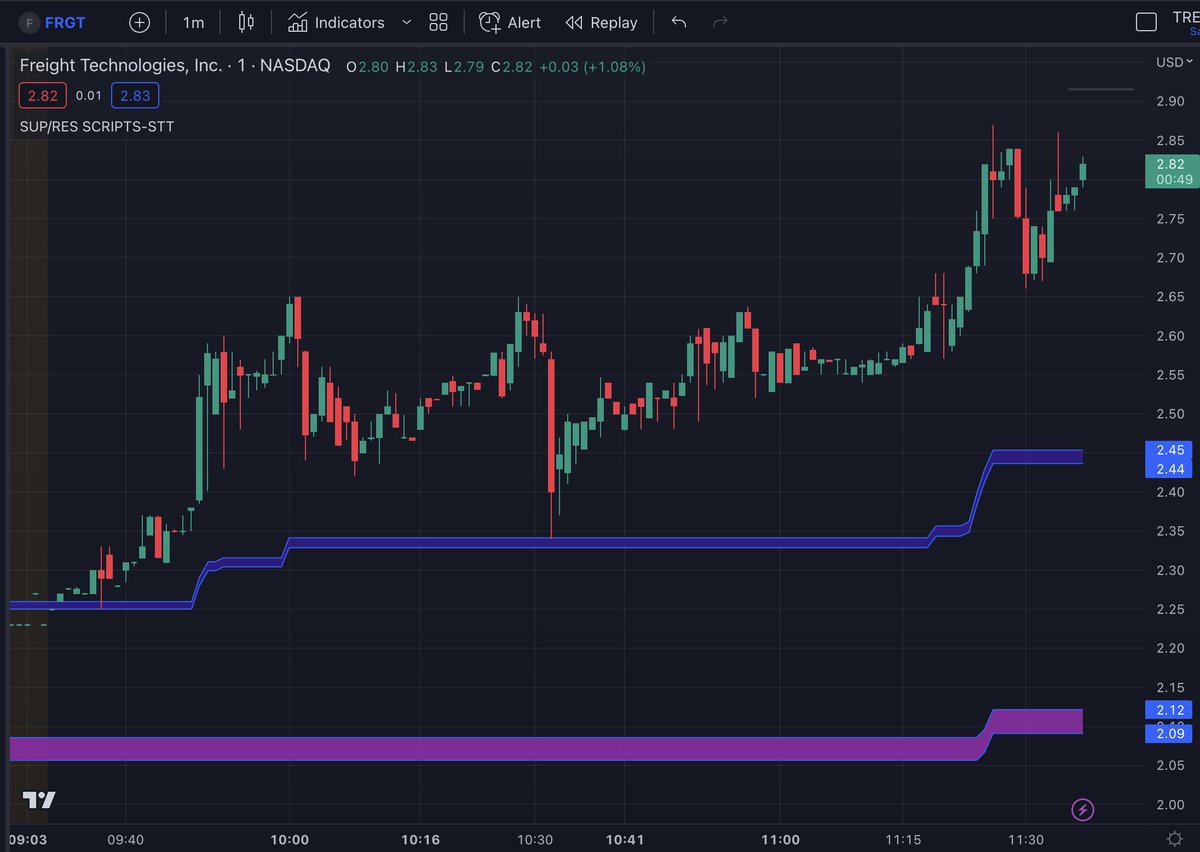Open chart settings gear at bottom right

[x=1175, y=838]
